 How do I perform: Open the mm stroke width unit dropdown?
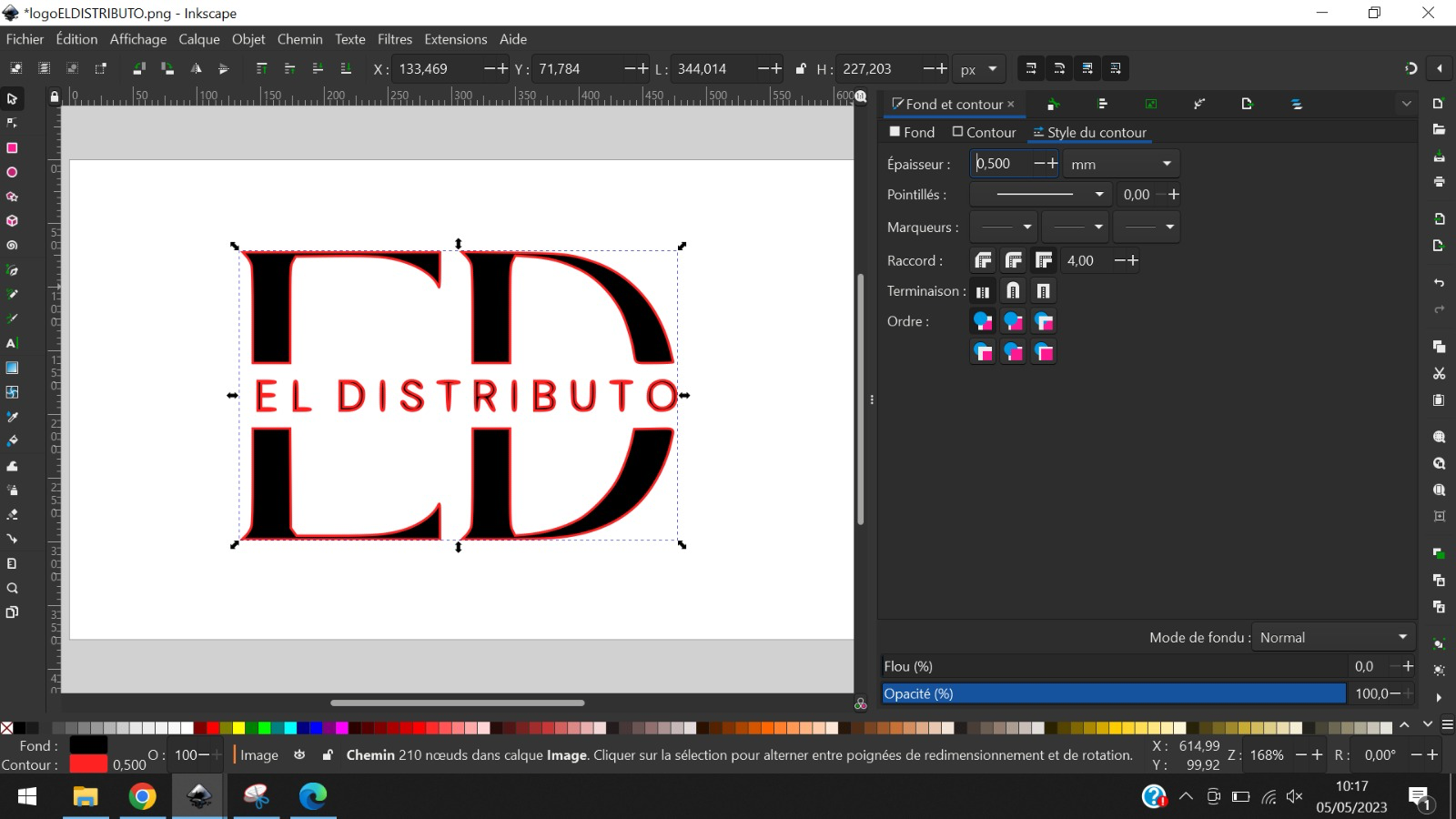tap(1121, 164)
